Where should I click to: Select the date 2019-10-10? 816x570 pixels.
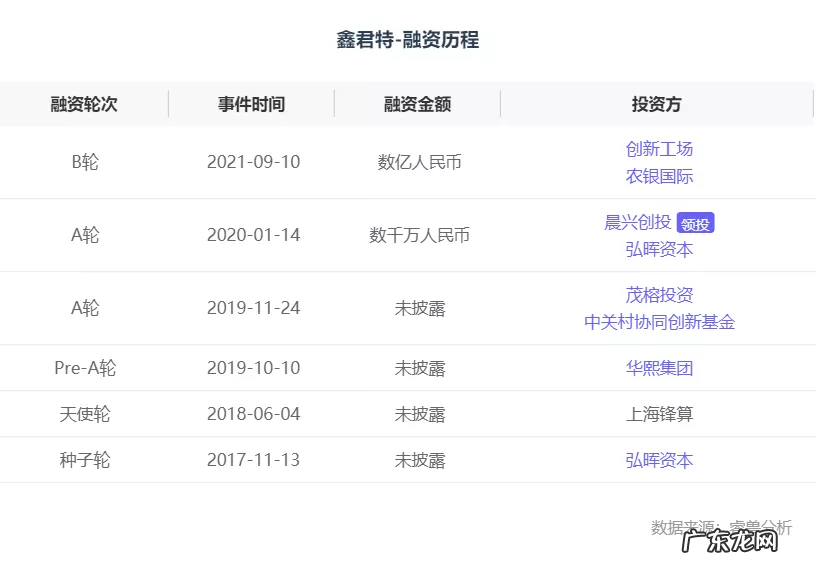[x=253, y=368]
